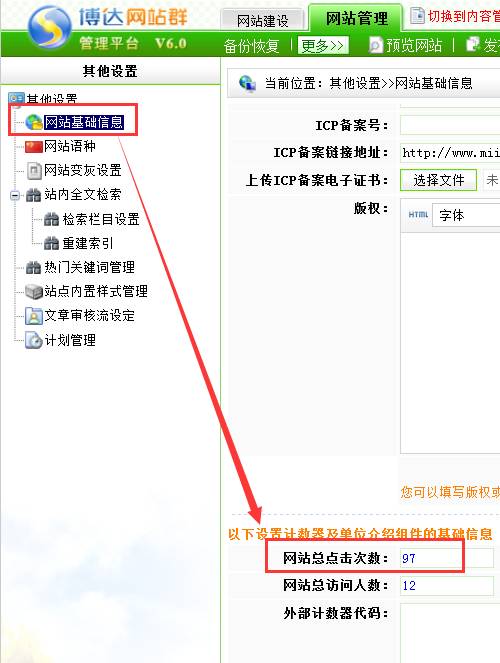The height and width of the screenshot is (663, 500).
Task: Open the 预览网站 link
Action: [406, 45]
